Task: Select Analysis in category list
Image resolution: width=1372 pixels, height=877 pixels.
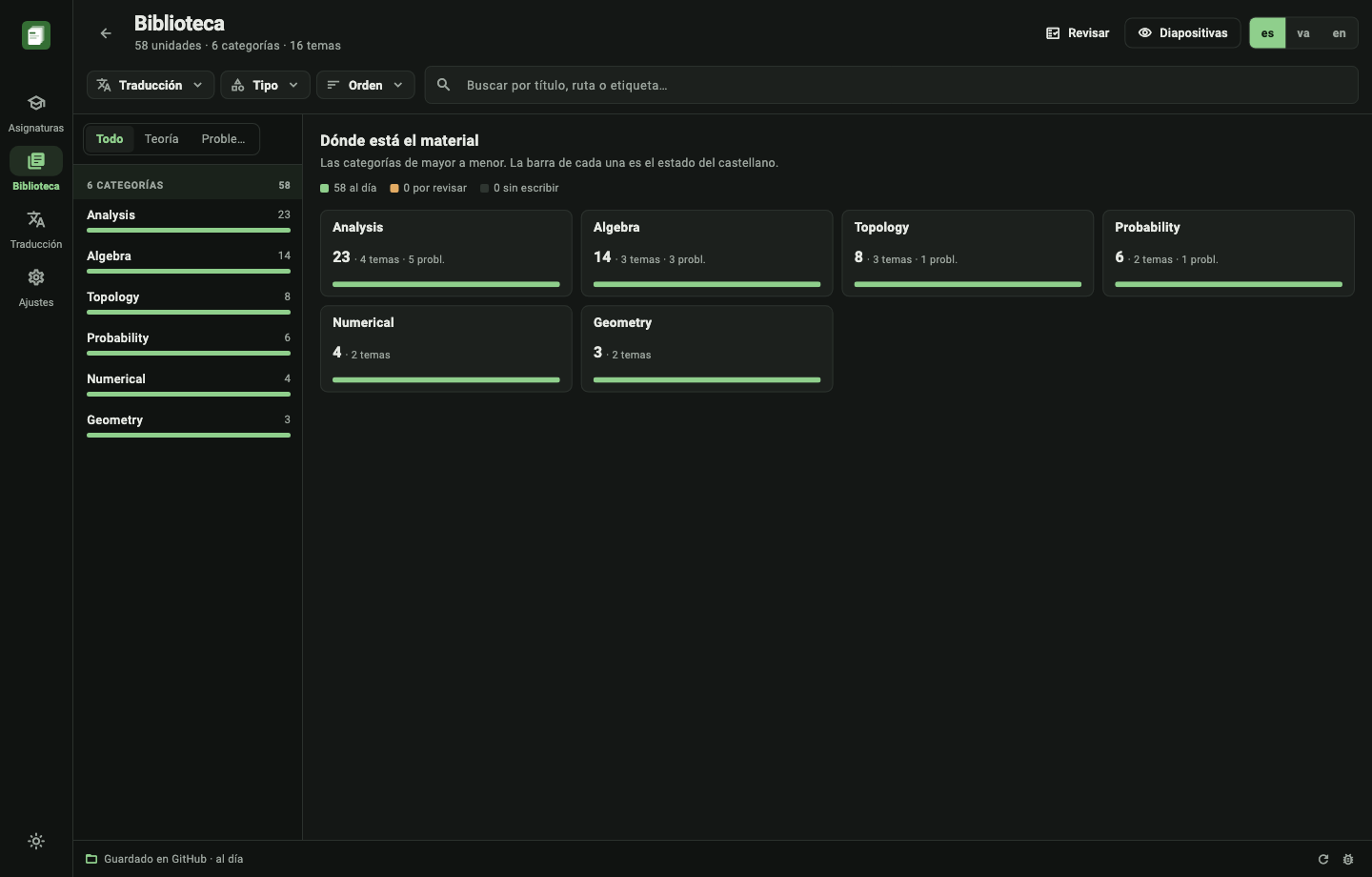Action: [188, 219]
